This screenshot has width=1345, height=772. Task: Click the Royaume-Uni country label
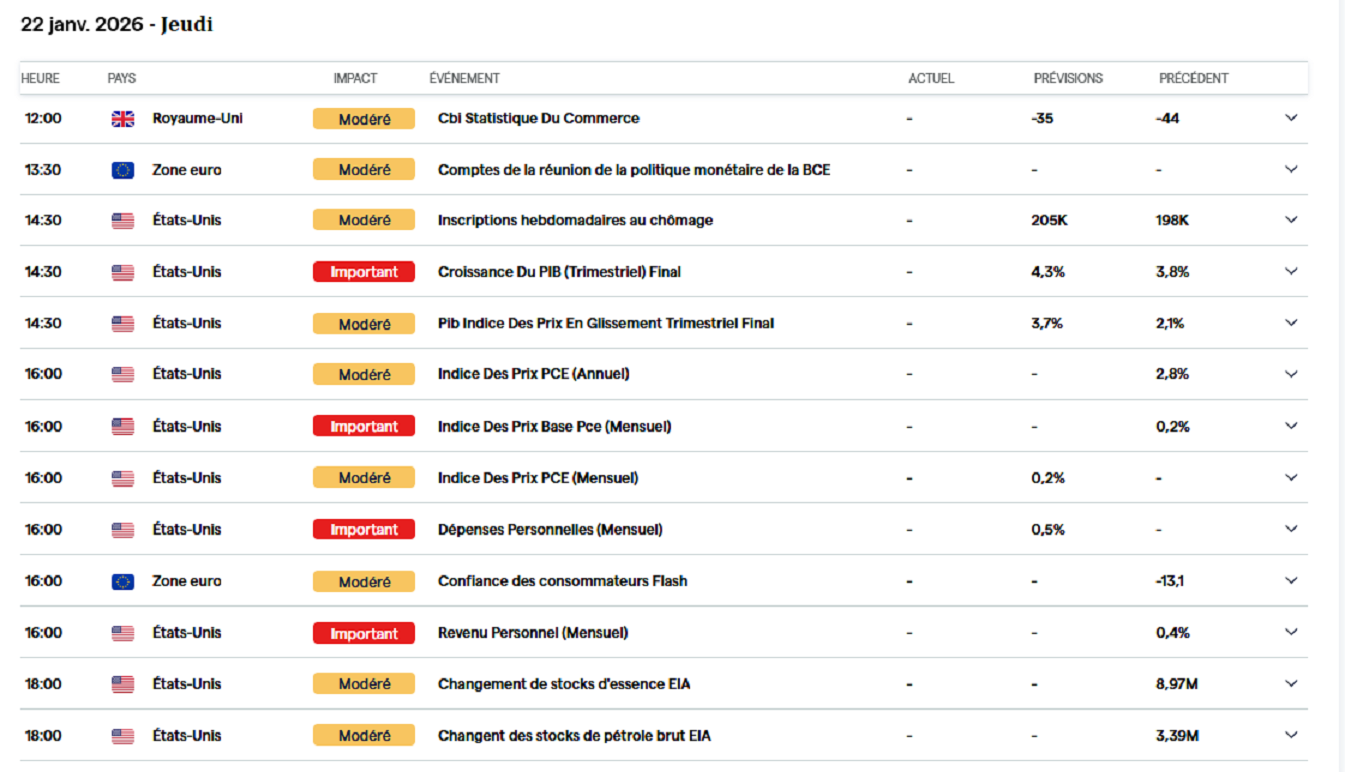pos(197,118)
